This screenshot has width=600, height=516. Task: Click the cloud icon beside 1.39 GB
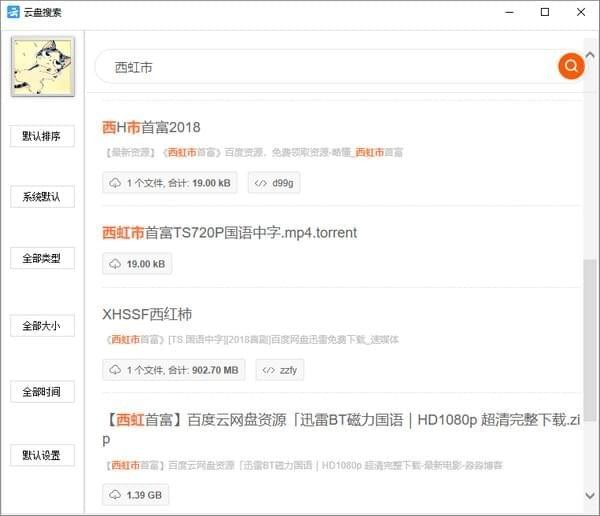[x=115, y=495]
